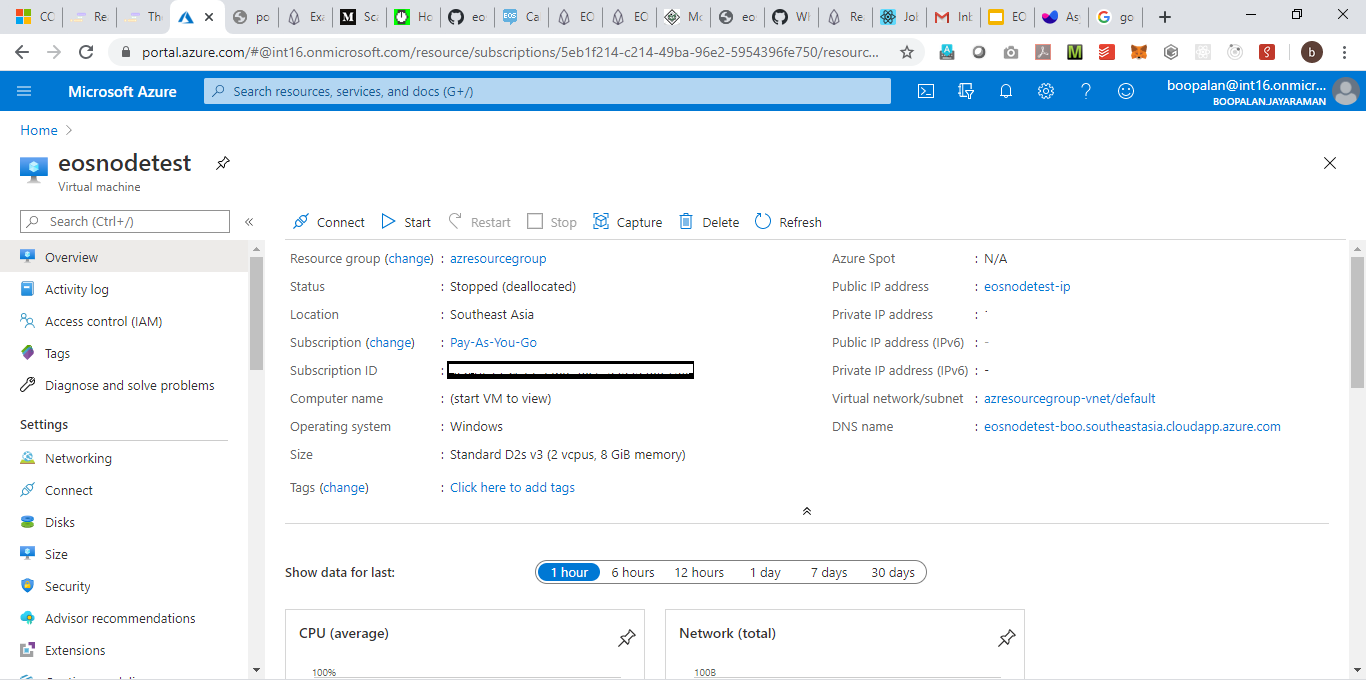Switch to the Gmail Inbox browser tab
Screen dimensions: 1366x685
[951, 17]
